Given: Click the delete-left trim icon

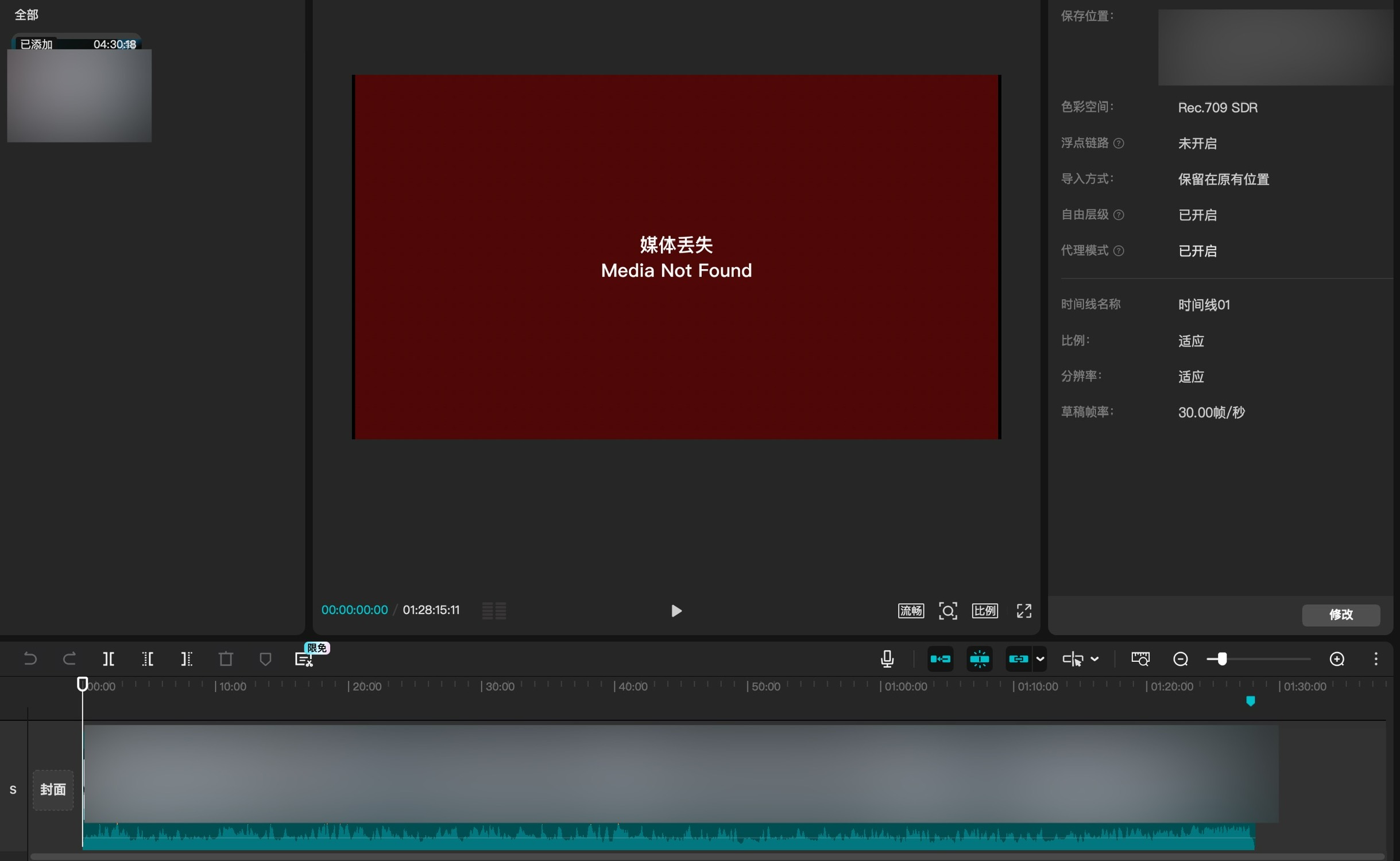Looking at the screenshot, I should (147, 659).
